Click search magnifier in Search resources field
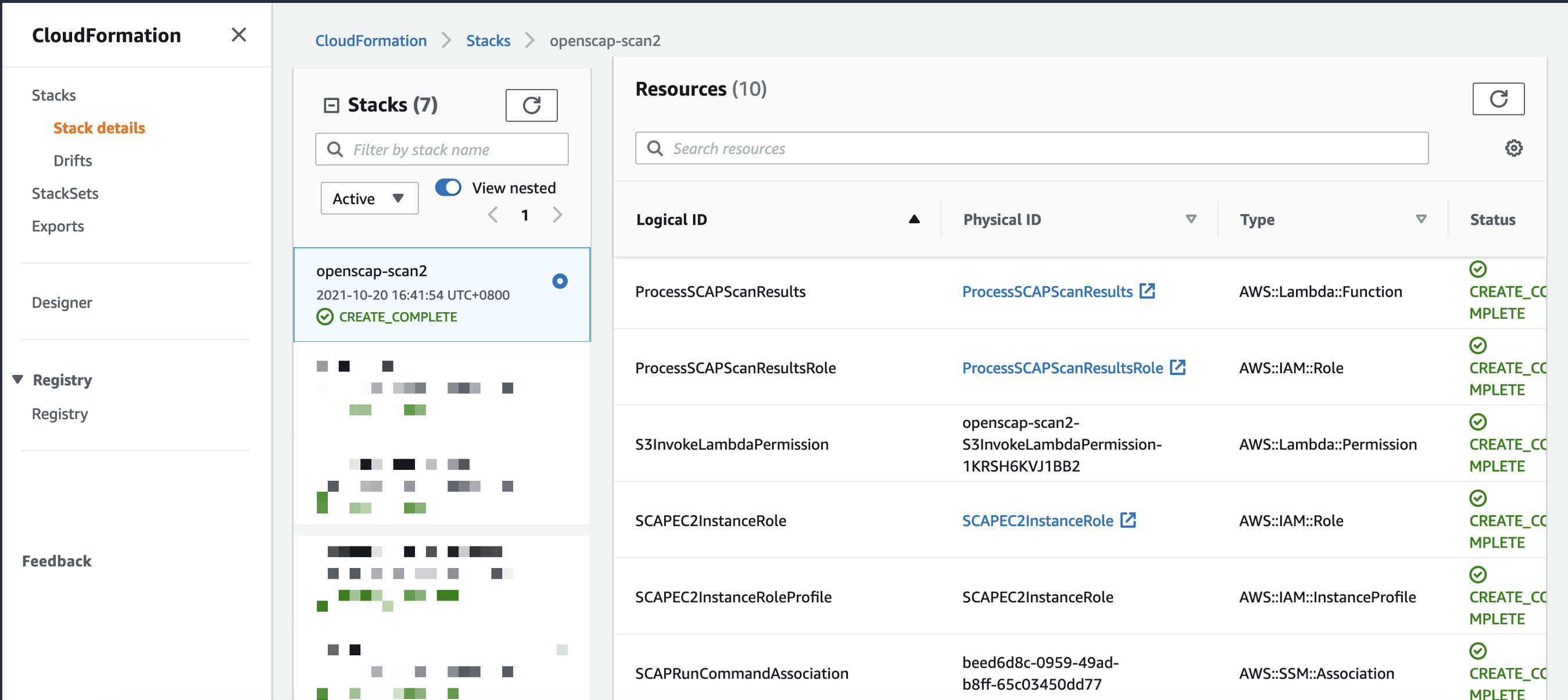Viewport: 1568px width, 700px height. point(655,148)
